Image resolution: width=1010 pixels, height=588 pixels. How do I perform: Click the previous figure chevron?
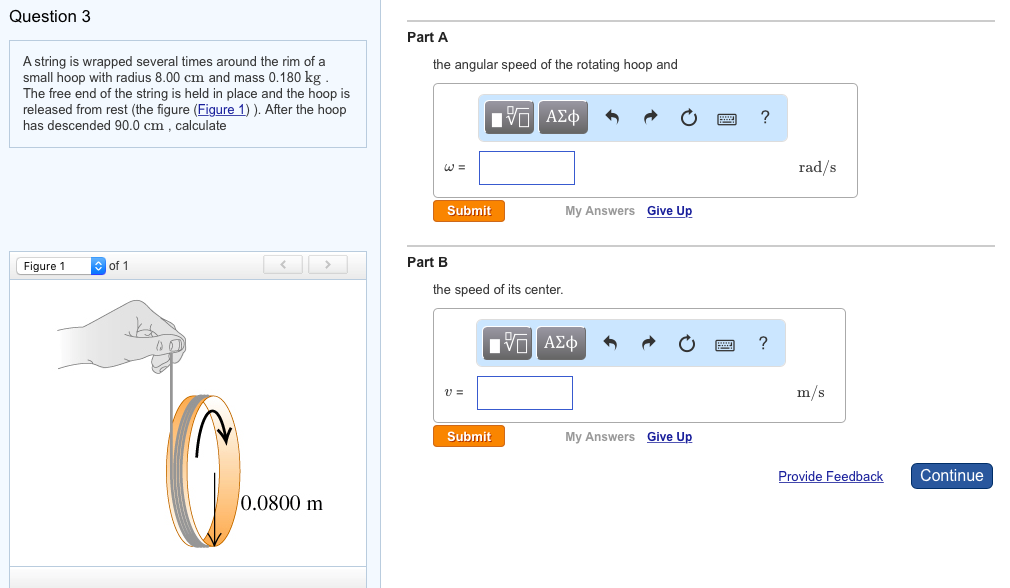[283, 264]
